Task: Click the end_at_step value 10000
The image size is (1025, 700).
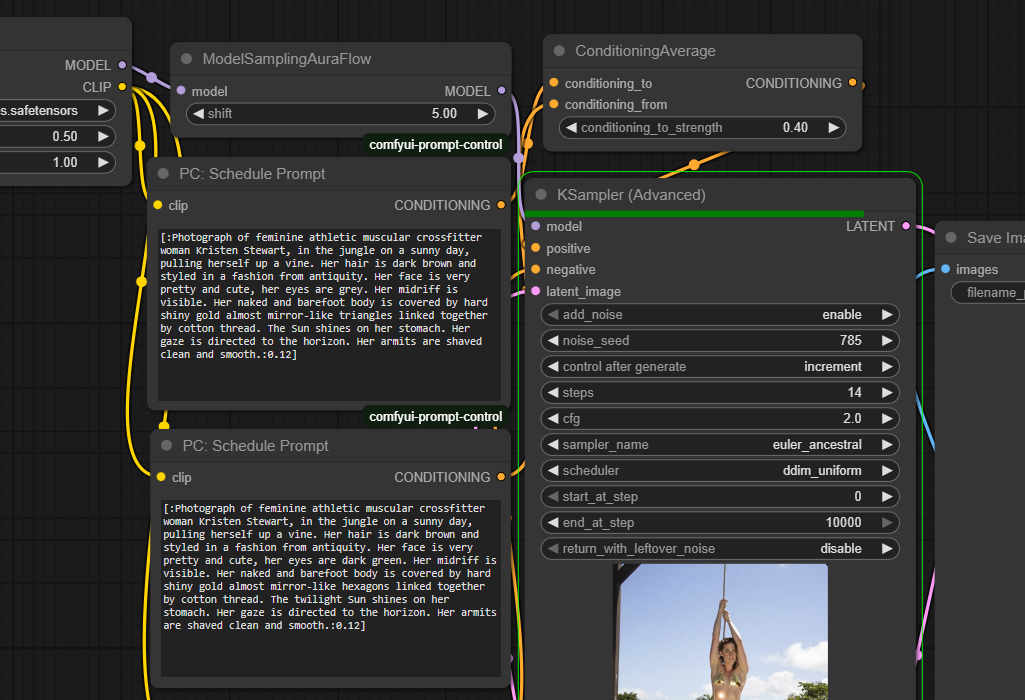Action: point(843,523)
